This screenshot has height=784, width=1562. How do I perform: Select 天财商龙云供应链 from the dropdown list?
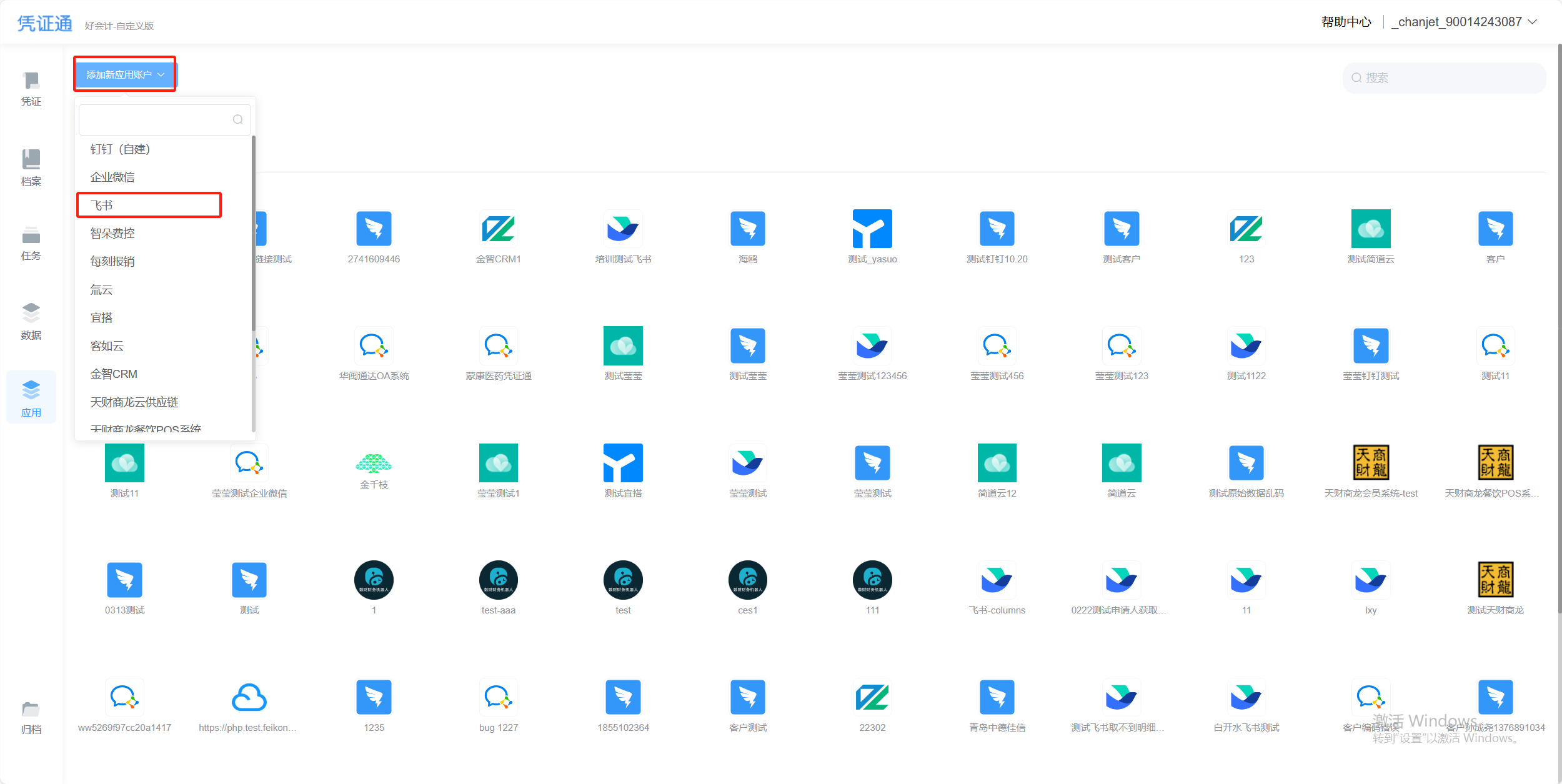coord(164,402)
